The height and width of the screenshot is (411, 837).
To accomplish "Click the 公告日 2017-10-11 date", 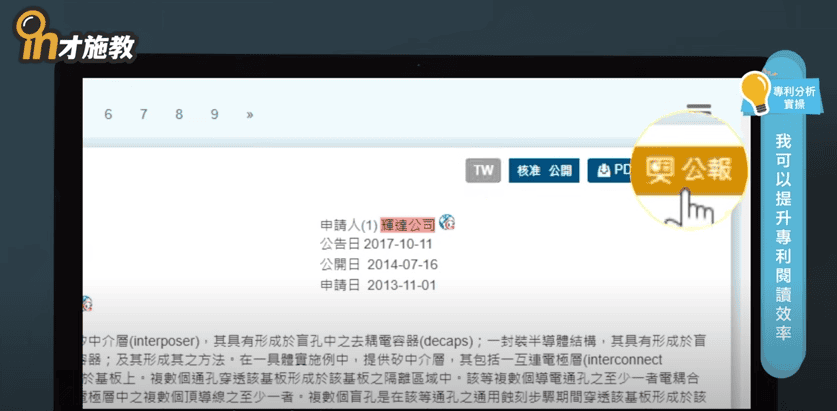I will pos(376,245).
